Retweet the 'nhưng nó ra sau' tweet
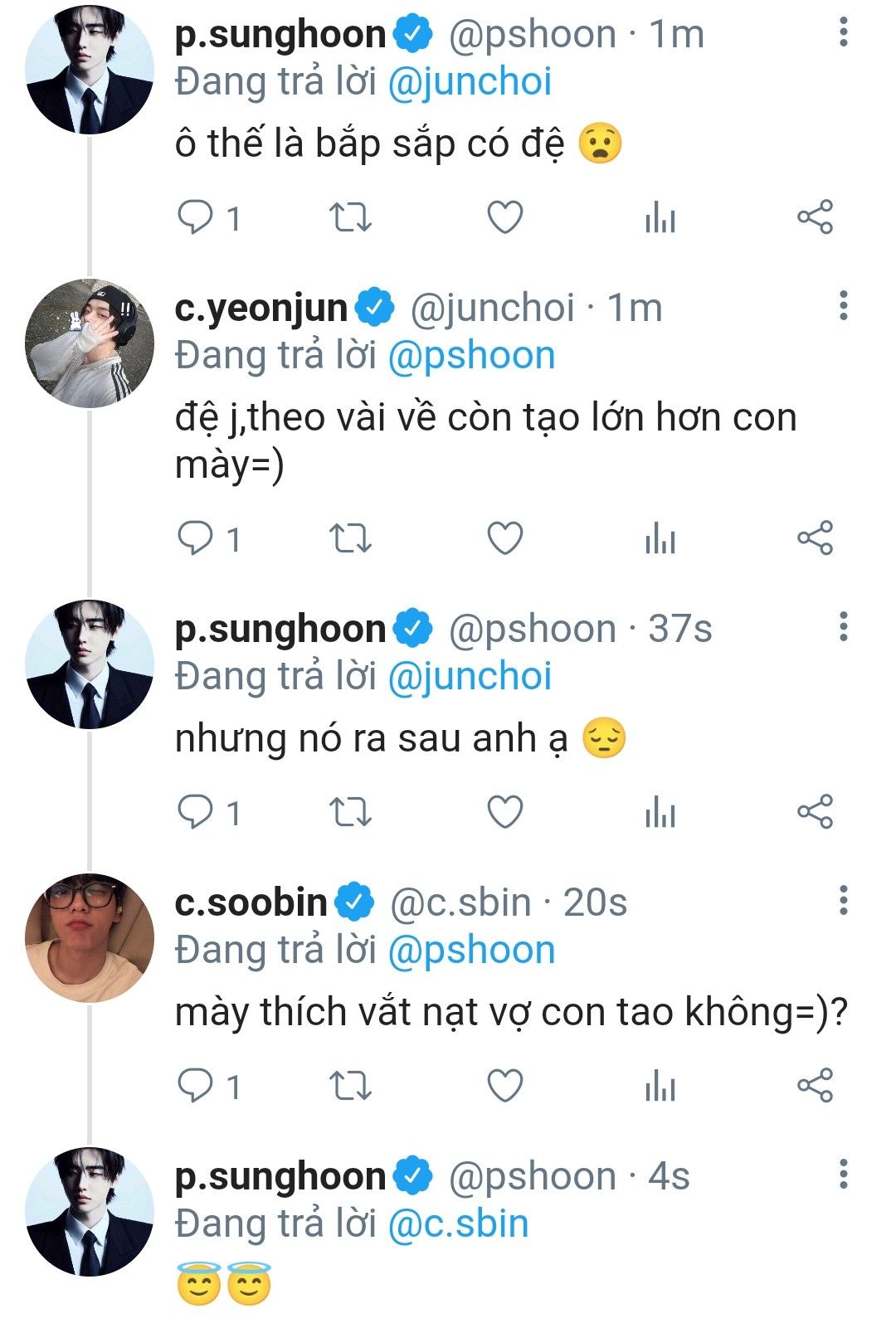This screenshot has width=896, height=1328. point(350,811)
